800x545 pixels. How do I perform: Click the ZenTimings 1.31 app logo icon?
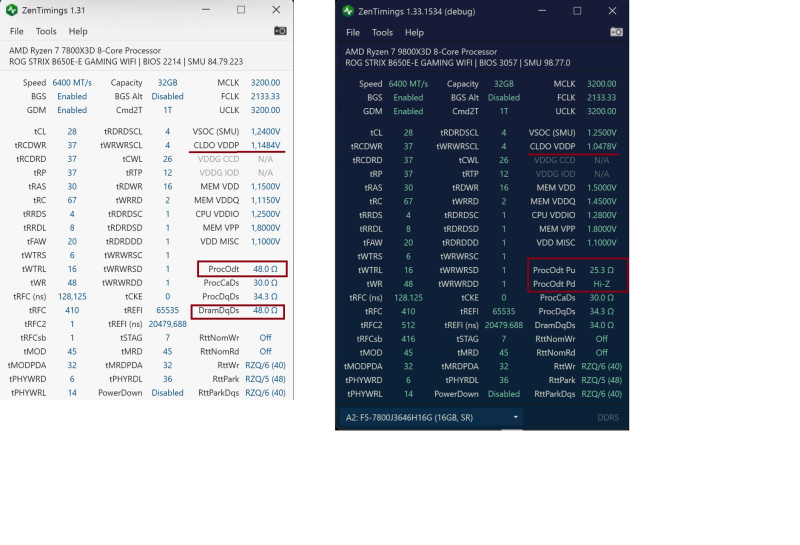click(12, 10)
